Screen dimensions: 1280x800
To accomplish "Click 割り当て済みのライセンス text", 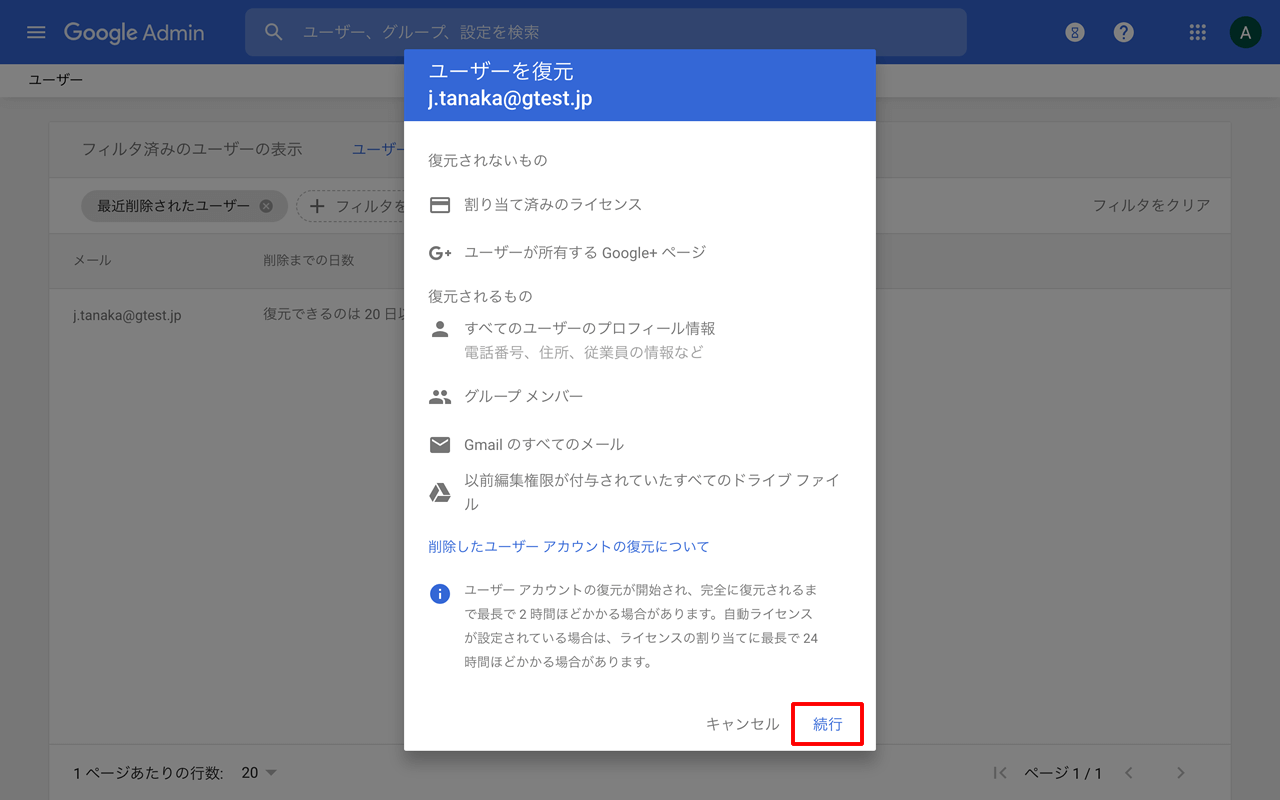I will point(553,205).
